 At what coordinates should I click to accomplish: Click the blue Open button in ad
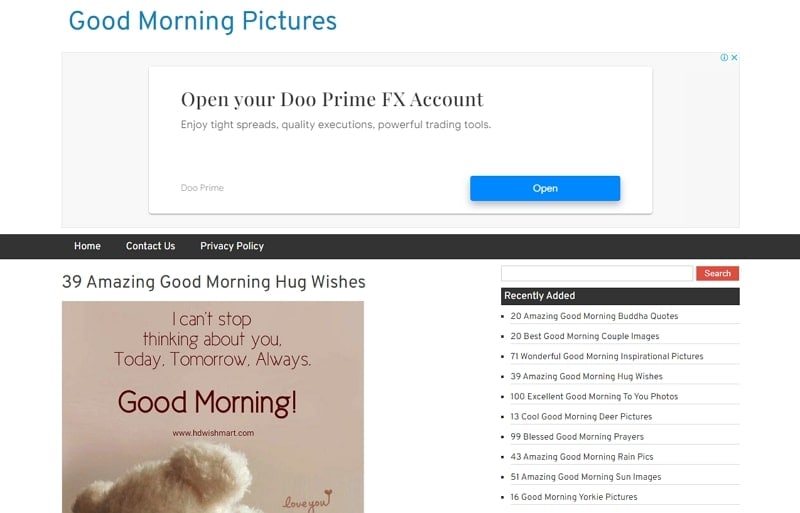(545, 188)
